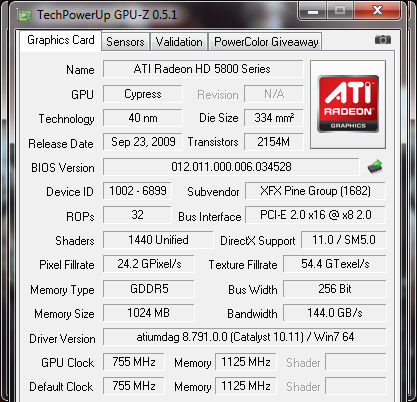Click the Die Size value 334 mm²
The height and width of the screenshot is (402, 417).
274,118
